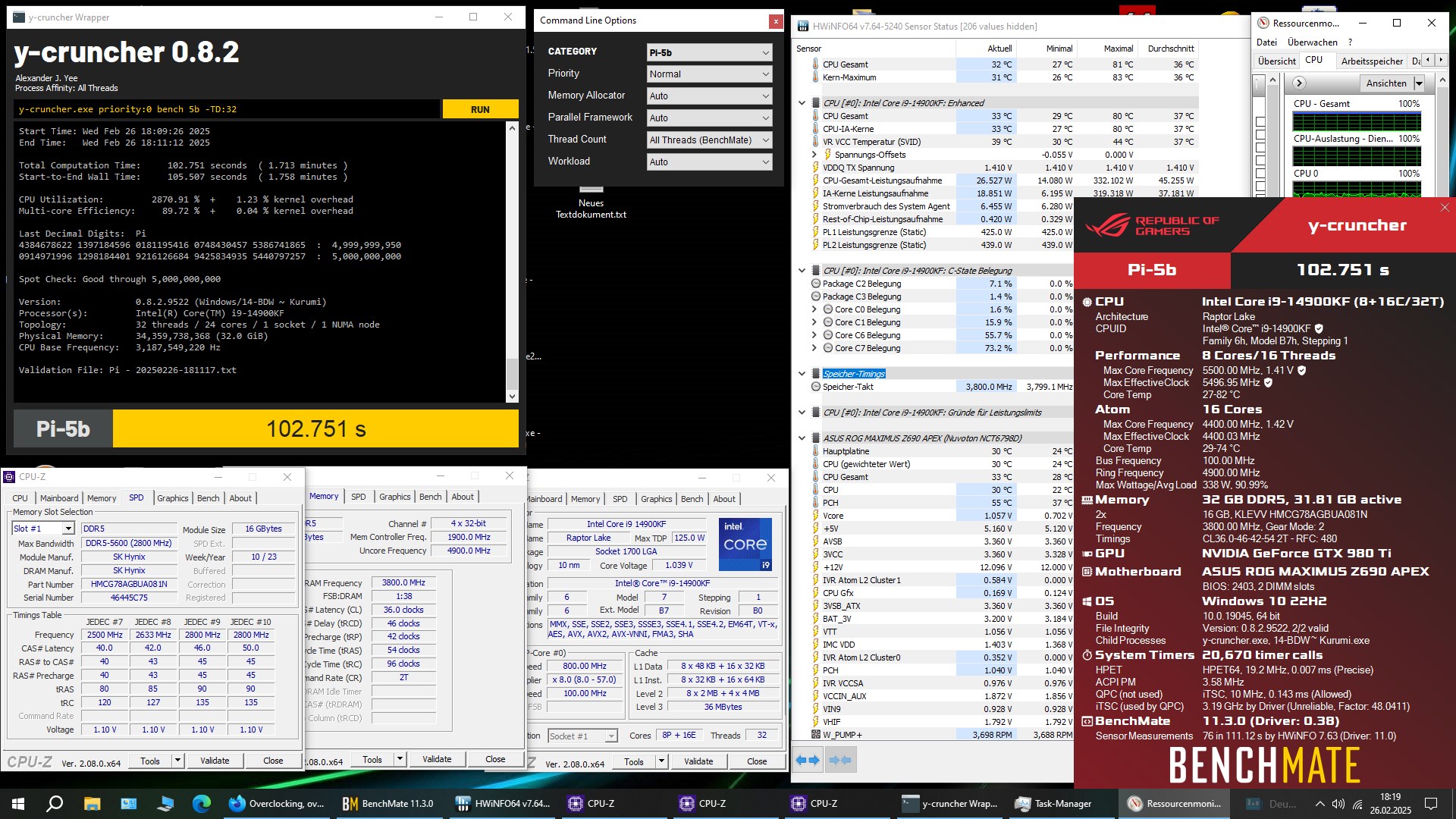Open Übersicht tab in Ressourcenmonitor
The image size is (1456, 819).
coord(1277,61)
